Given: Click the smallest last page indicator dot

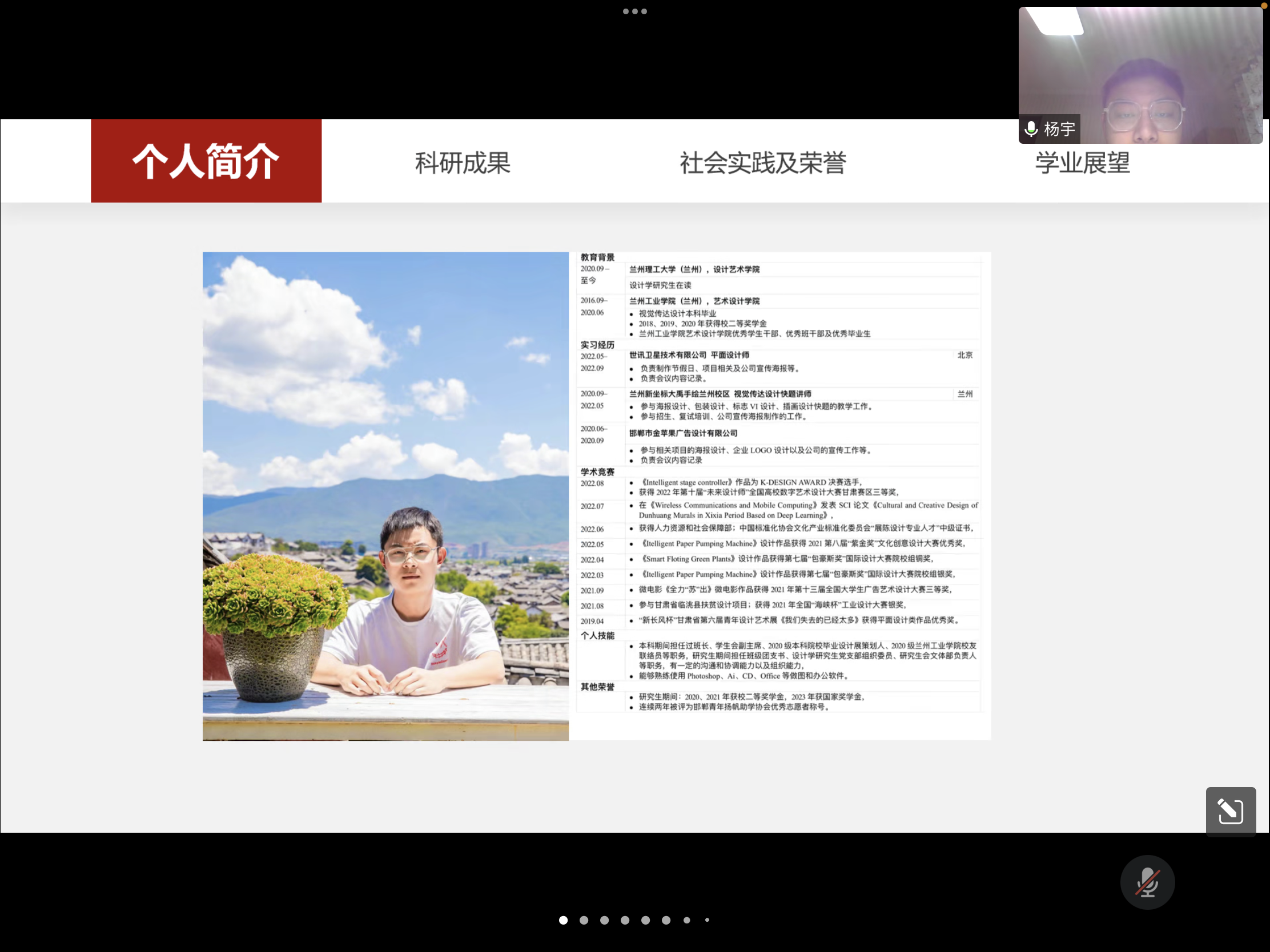Looking at the screenshot, I should tap(708, 920).
